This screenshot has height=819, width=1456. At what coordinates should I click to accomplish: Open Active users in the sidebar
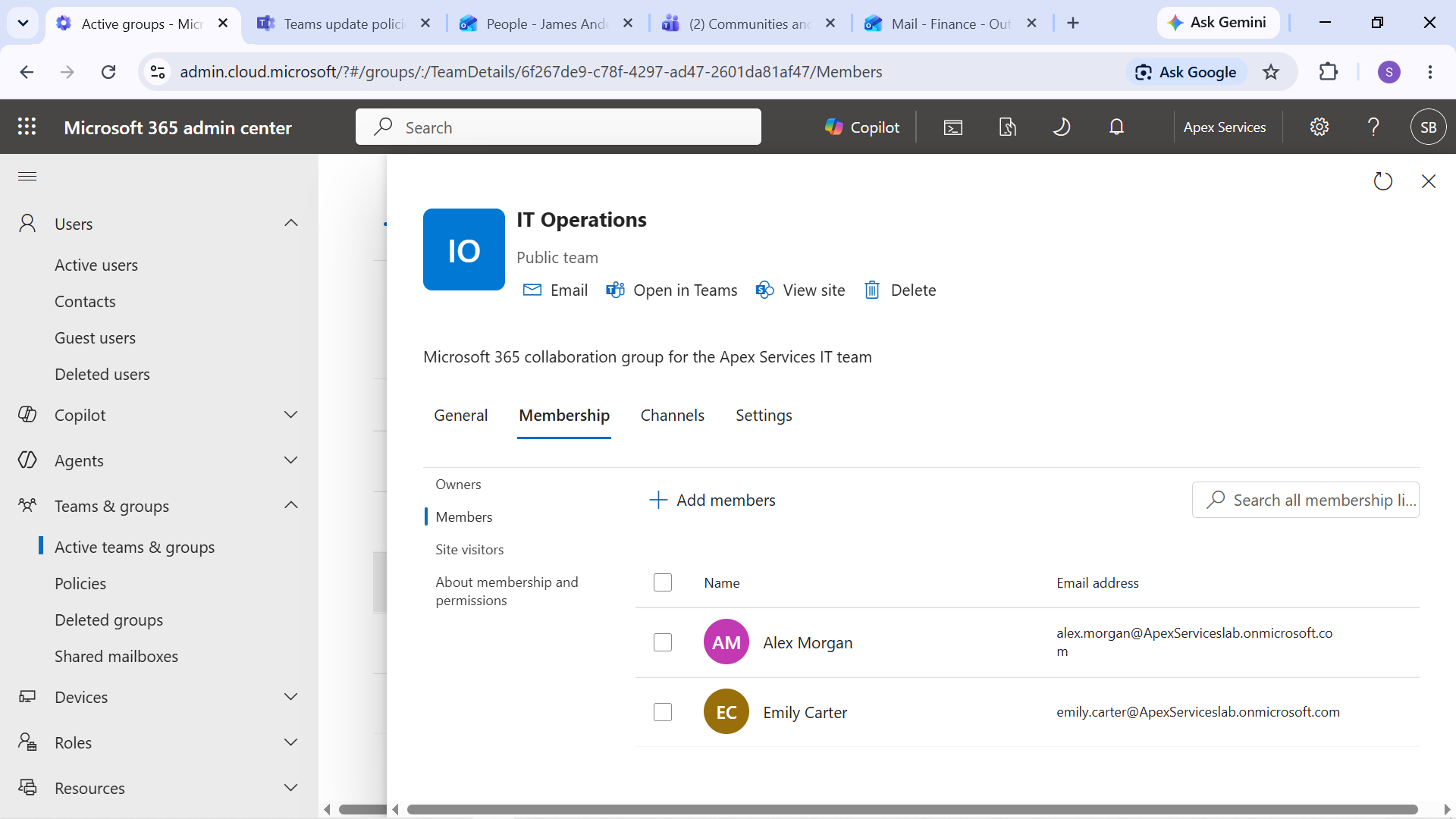click(x=96, y=265)
